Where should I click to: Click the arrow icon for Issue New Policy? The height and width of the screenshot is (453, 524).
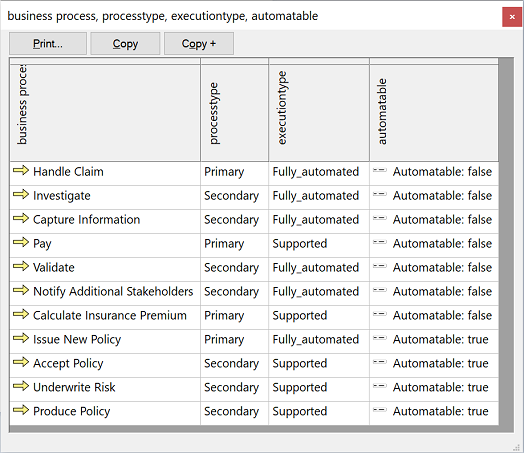21,338
